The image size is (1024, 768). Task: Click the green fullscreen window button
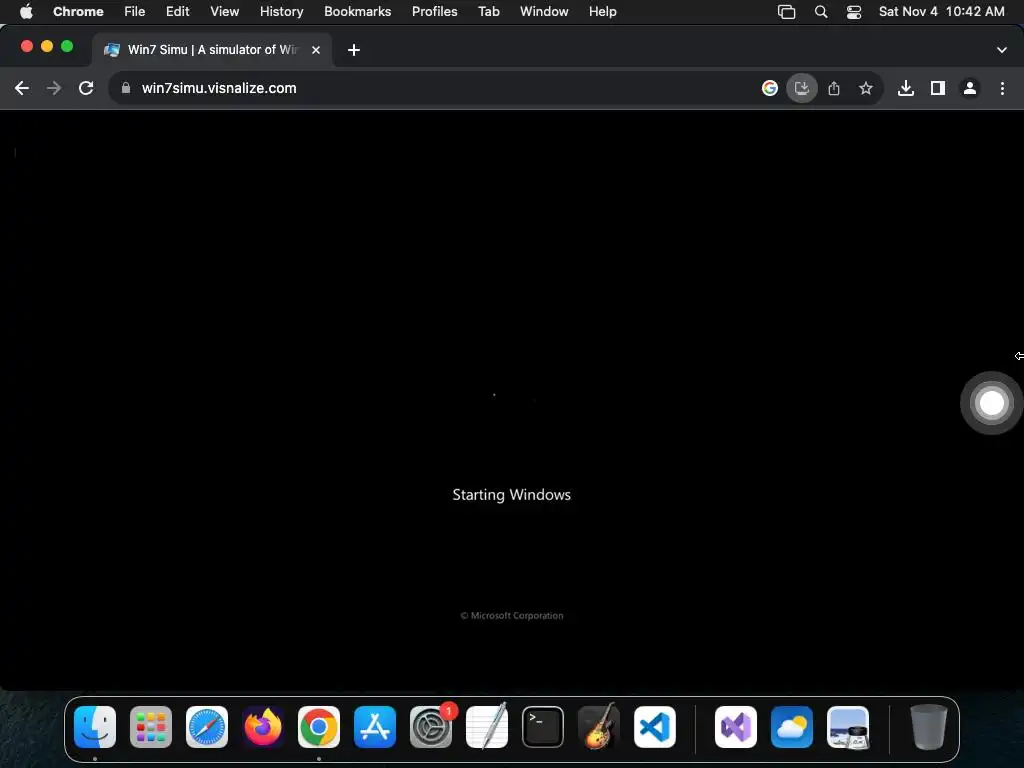67,46
